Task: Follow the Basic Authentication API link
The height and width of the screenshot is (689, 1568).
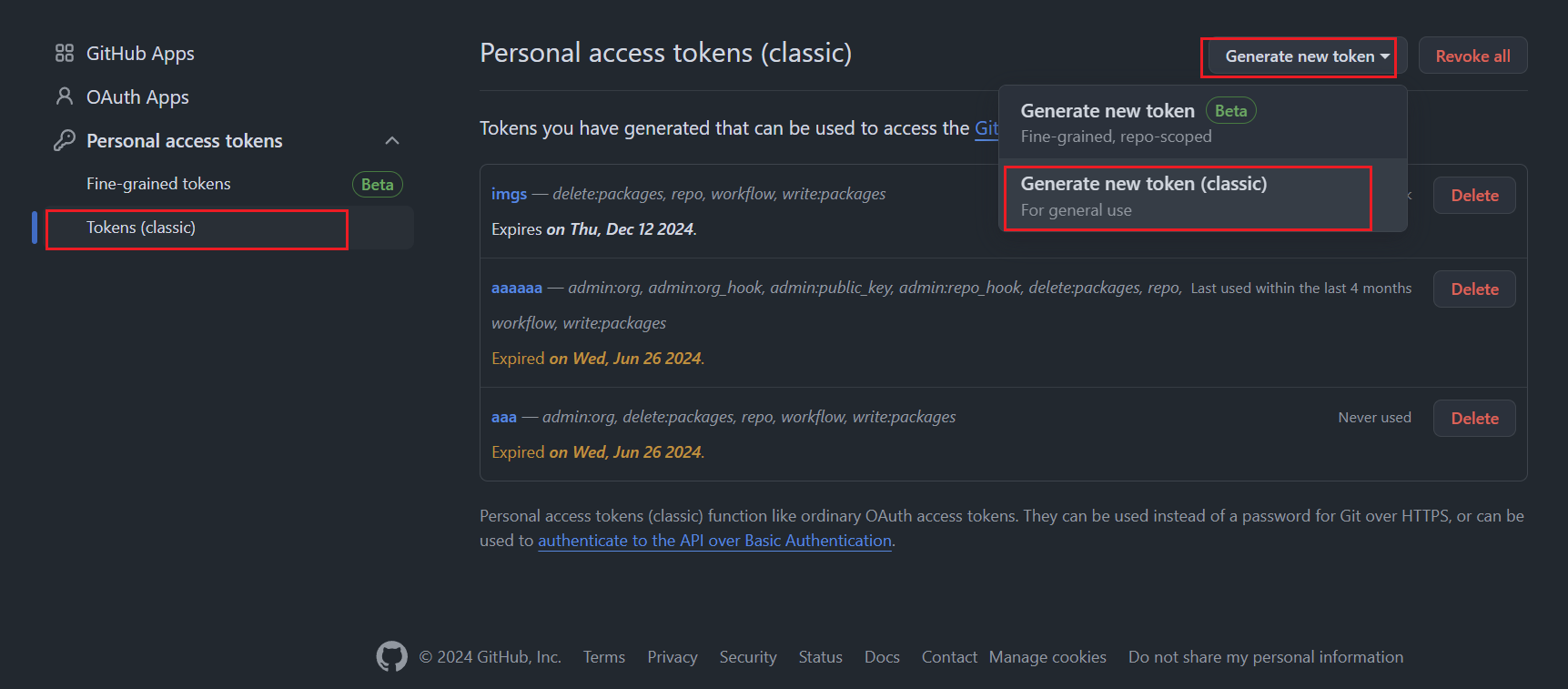Action: [x=714, y=541]
